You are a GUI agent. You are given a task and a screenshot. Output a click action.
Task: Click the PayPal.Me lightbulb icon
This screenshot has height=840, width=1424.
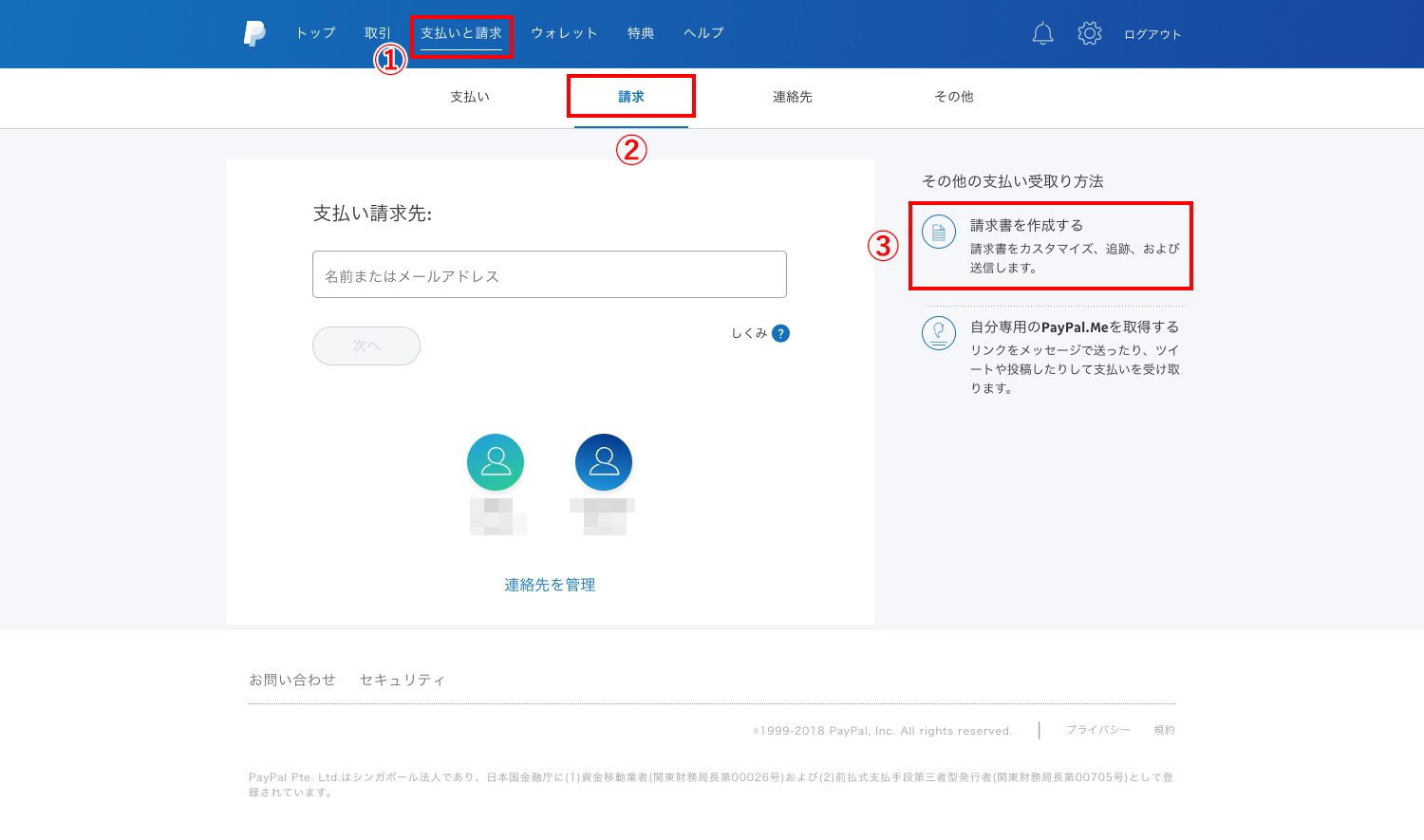tap(939, 333)
